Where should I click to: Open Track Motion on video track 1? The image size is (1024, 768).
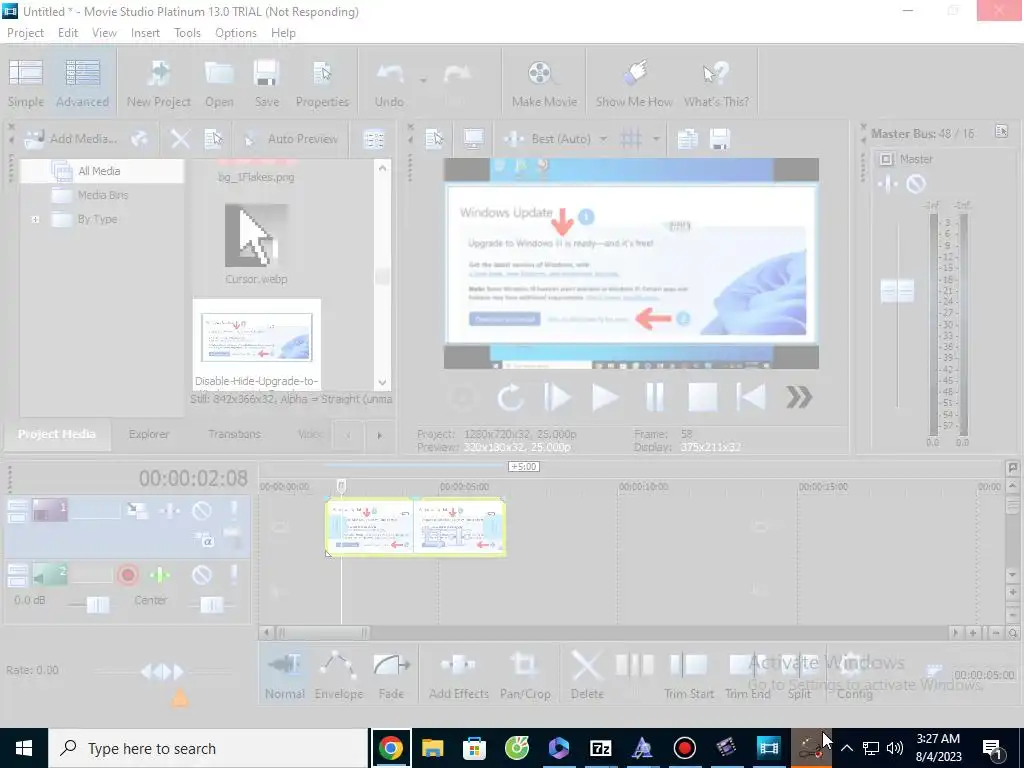(137, 510)
